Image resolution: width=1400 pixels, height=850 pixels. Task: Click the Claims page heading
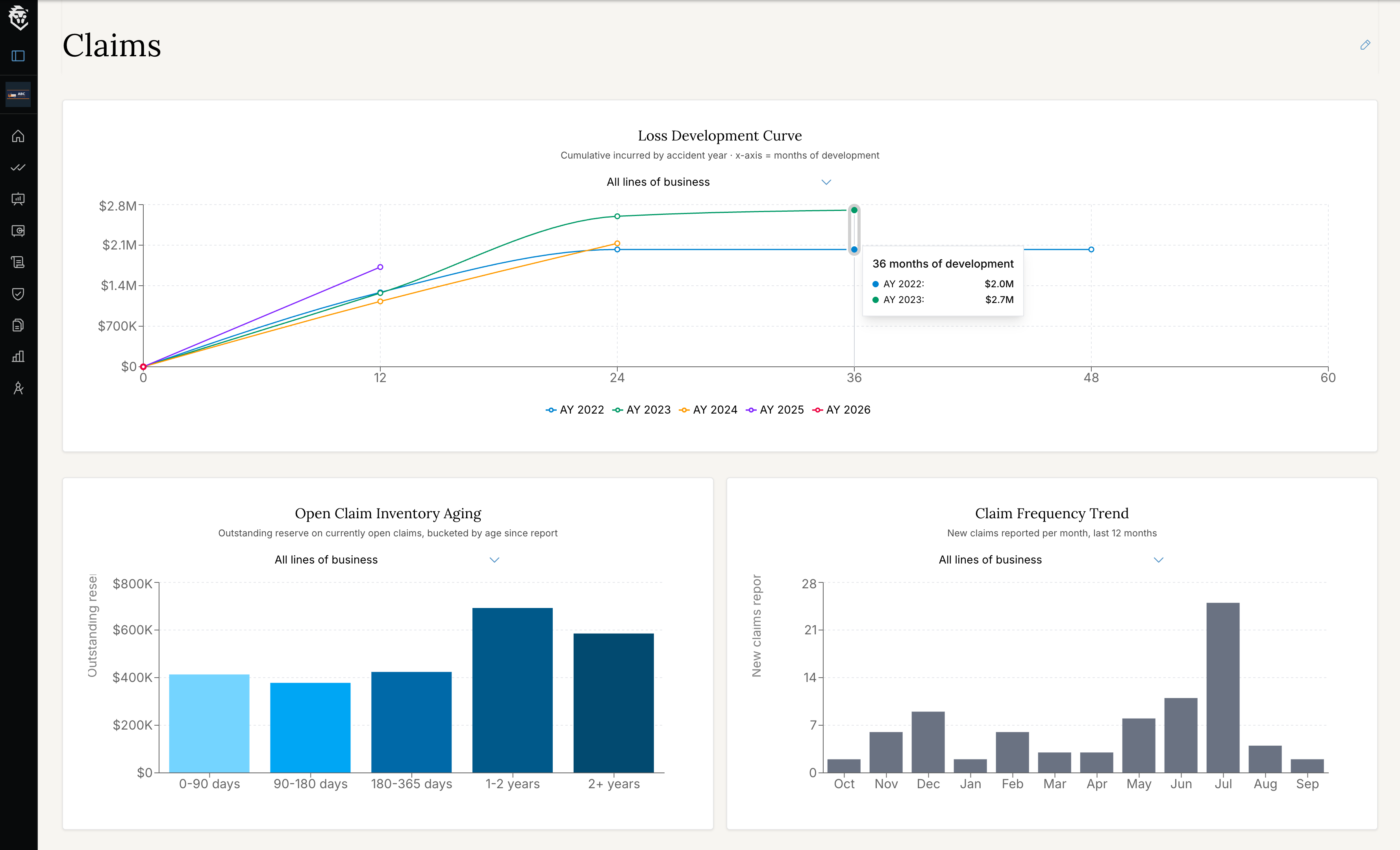coord(112,45)
